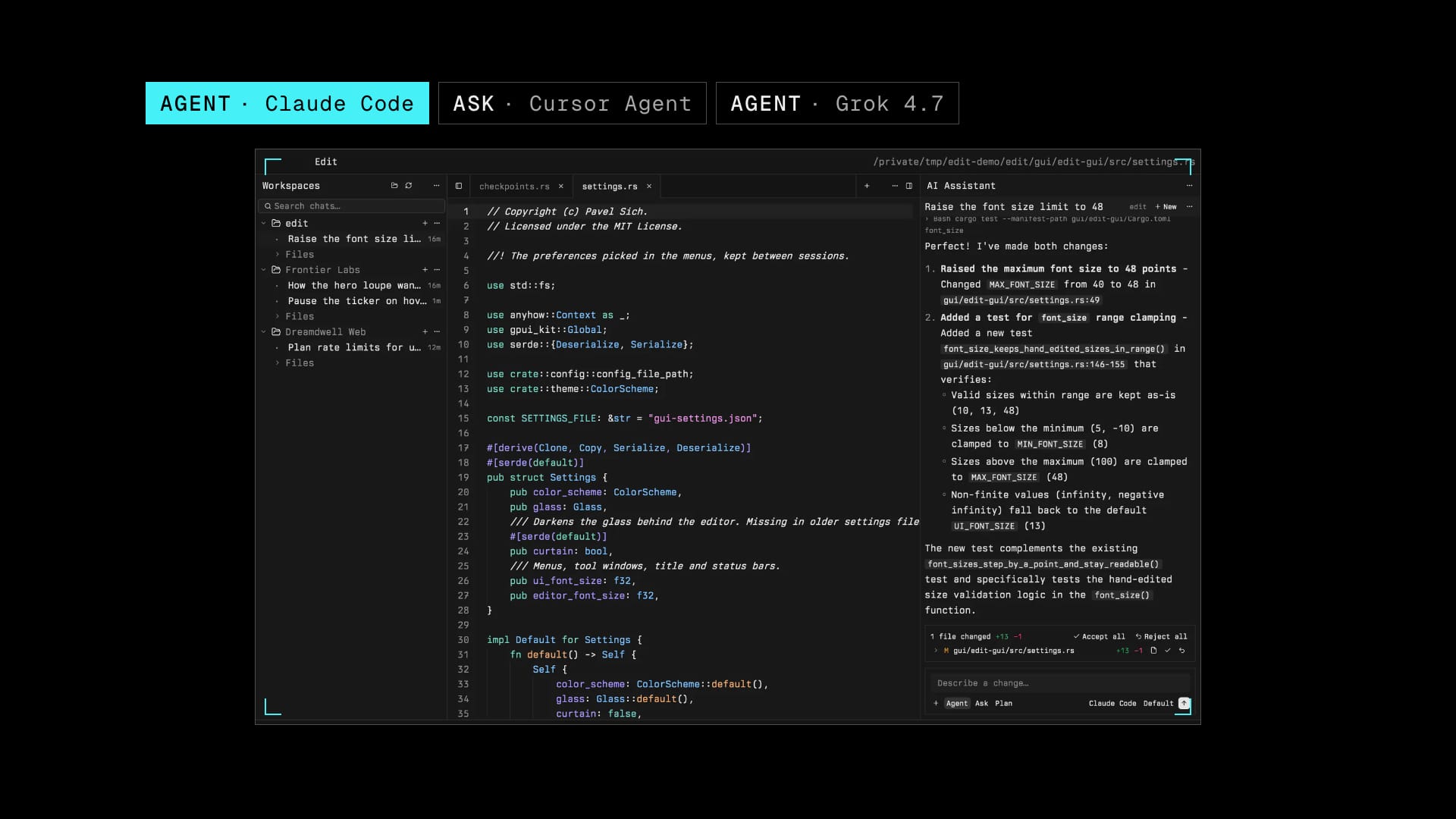Viewport: 1456px width, 819px height.
Task: Click the edit workspace label beside New
Action: pos(1137,207)
